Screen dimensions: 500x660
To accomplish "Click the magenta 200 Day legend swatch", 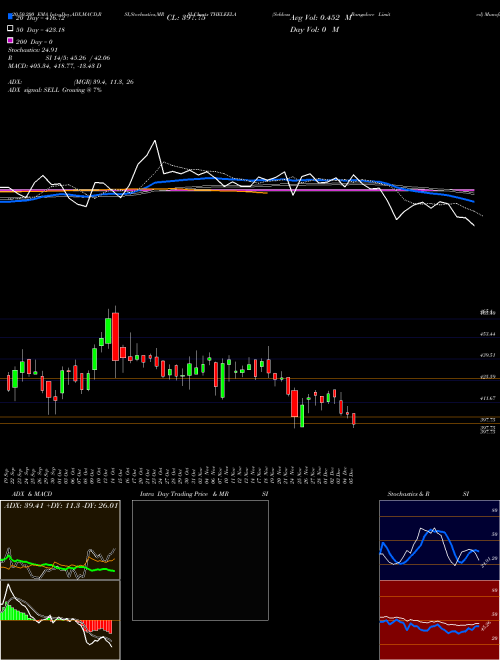I will click(x=11, y=40).
